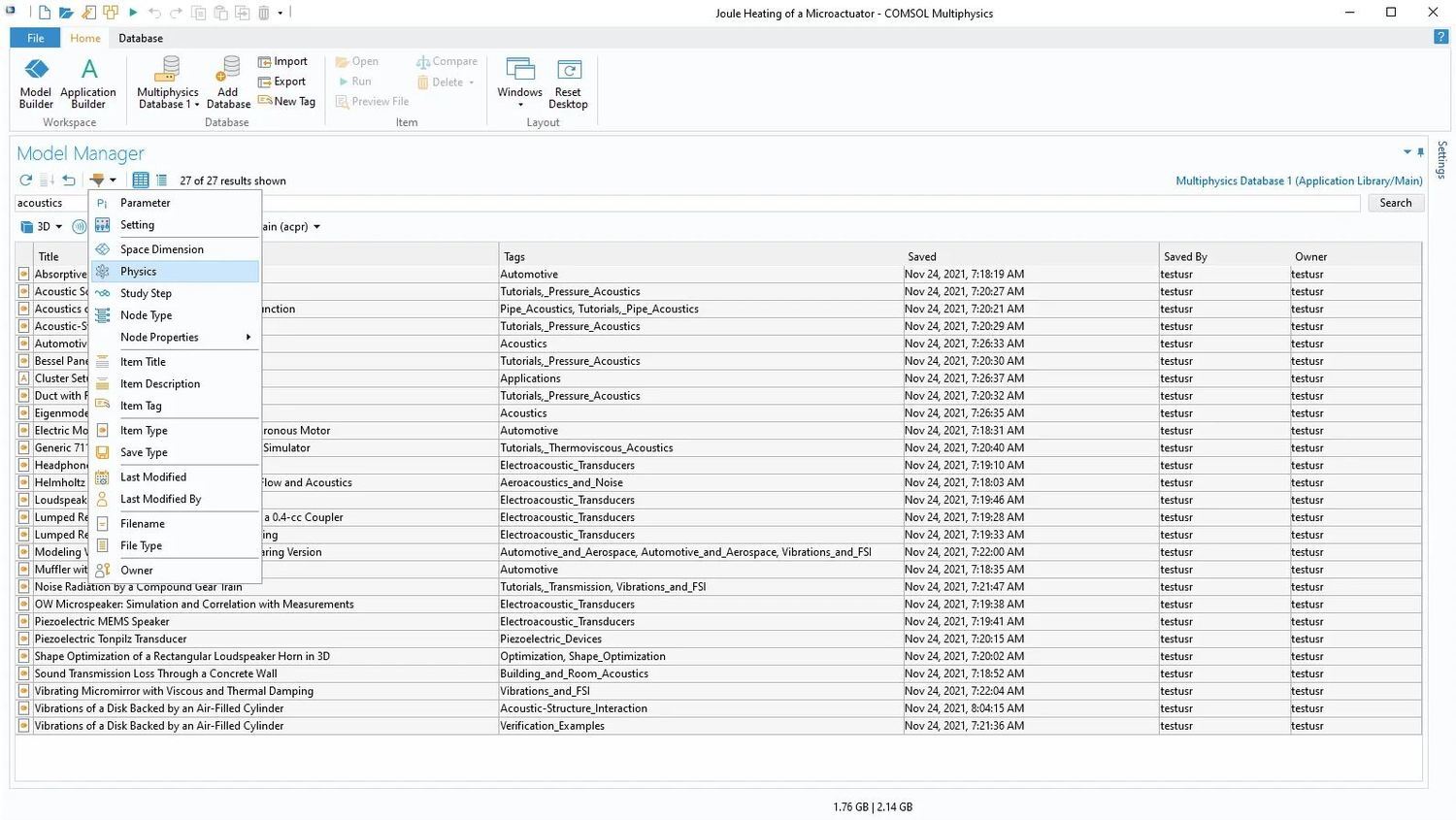1456x820 pixels.
Task: Refresh the Model Manager results list
Action: point(24,180)
